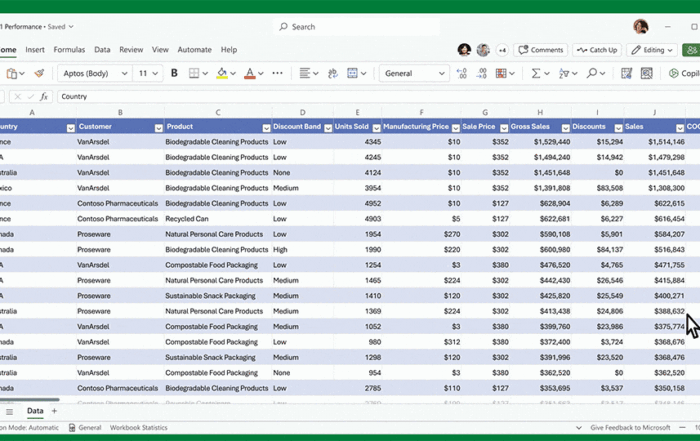Open Discount Band filter arrow
The width and height of the screenshot is (700, 441).
point(328,129)
